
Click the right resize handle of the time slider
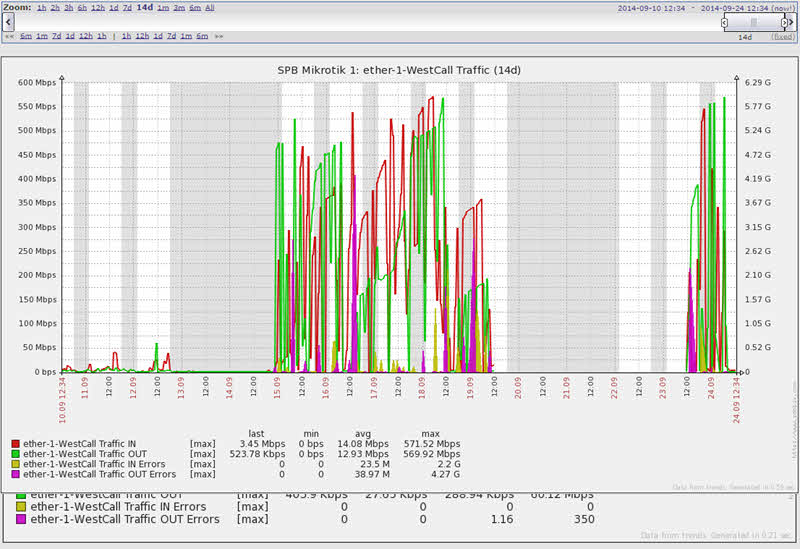click(x=784, y=21)
